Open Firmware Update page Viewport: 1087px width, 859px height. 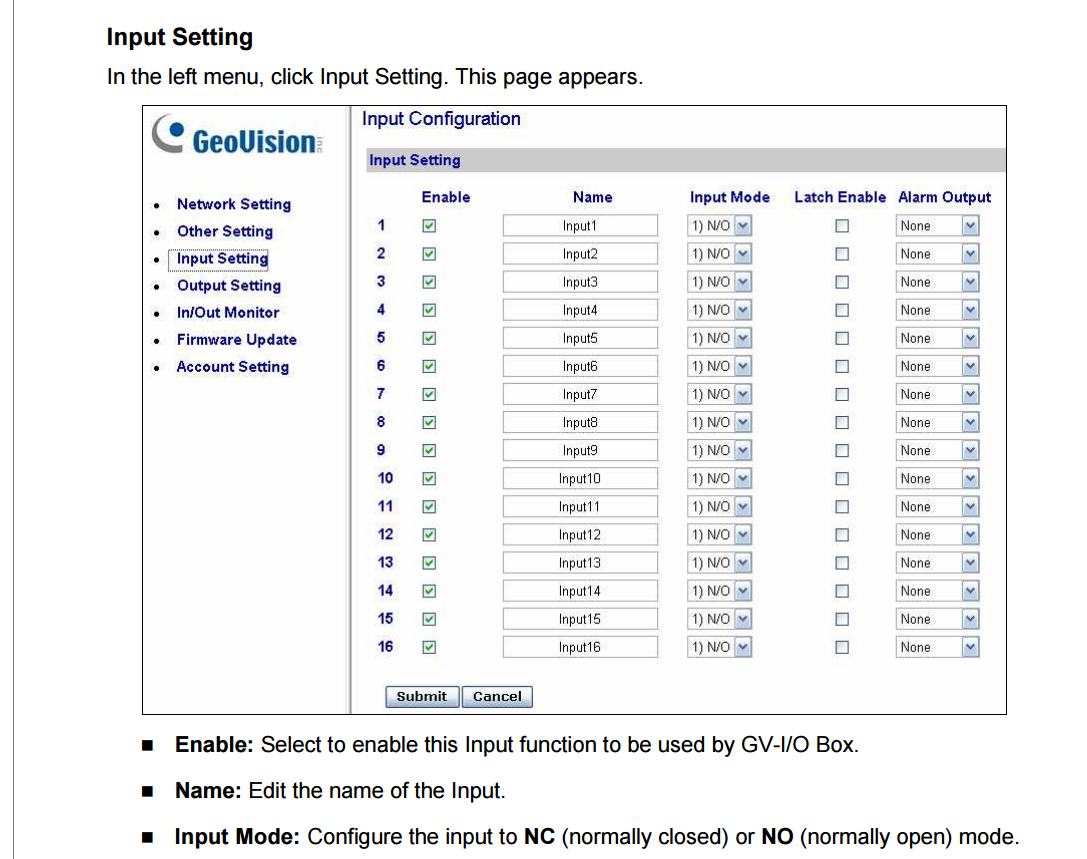236,340
